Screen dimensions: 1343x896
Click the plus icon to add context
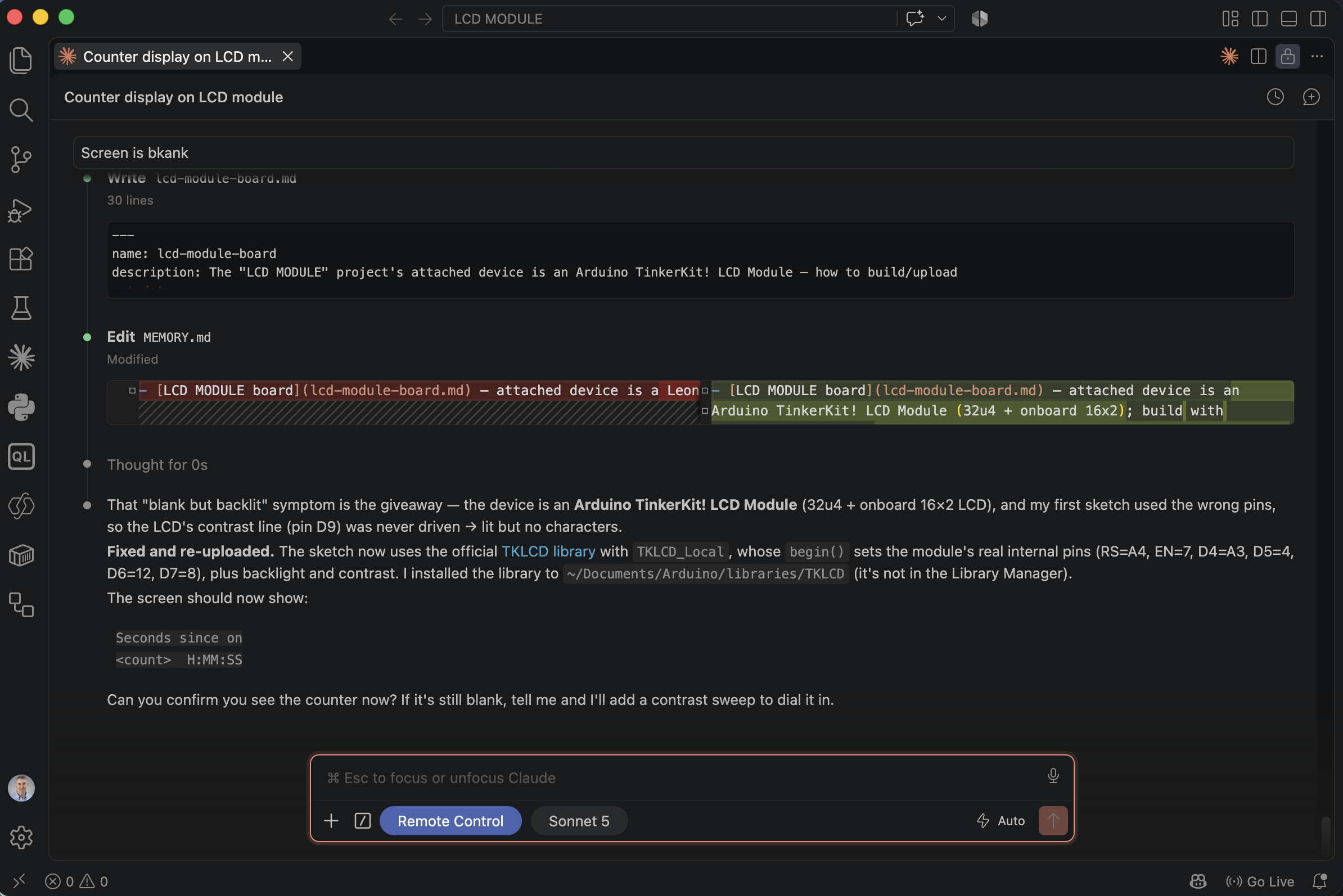(x=331, y=821)
